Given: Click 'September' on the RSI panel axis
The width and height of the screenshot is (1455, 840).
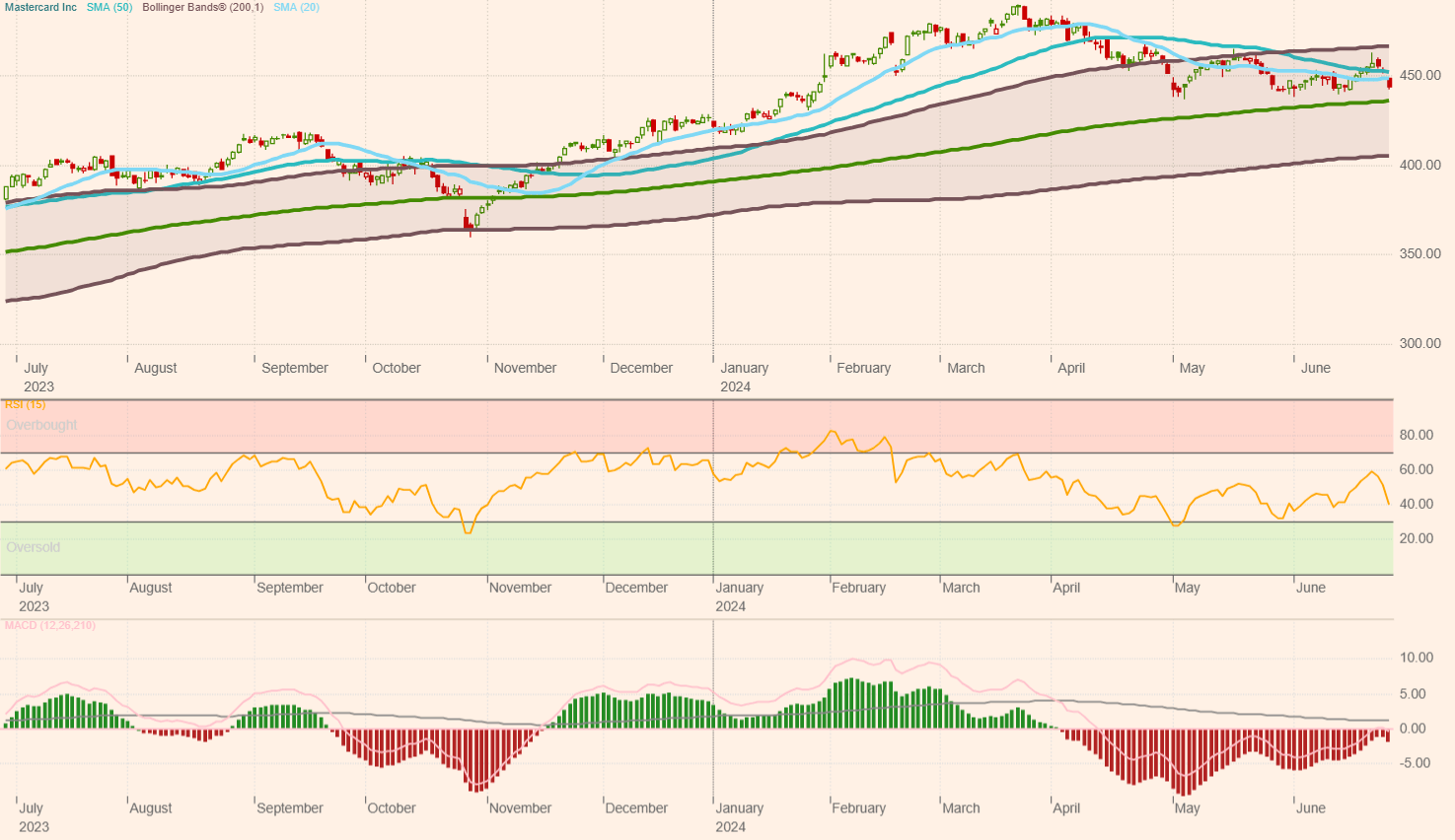Looking at the screenshot, I should (290, 588).
